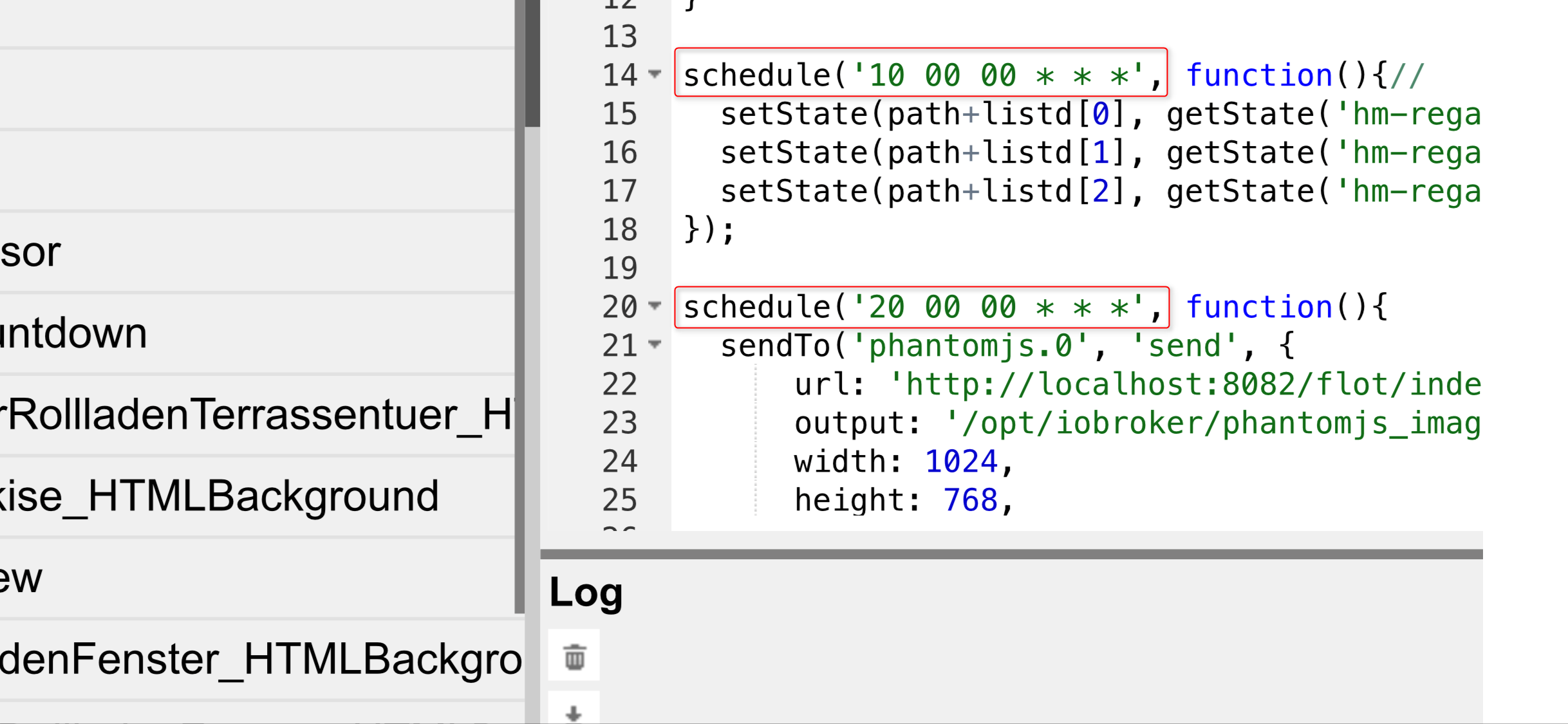Select the script ending in 'RollladenTerrassentuer_H'
Image resolution: width=1568 pixels, height=724 pixels.
(x=257, y=414)
